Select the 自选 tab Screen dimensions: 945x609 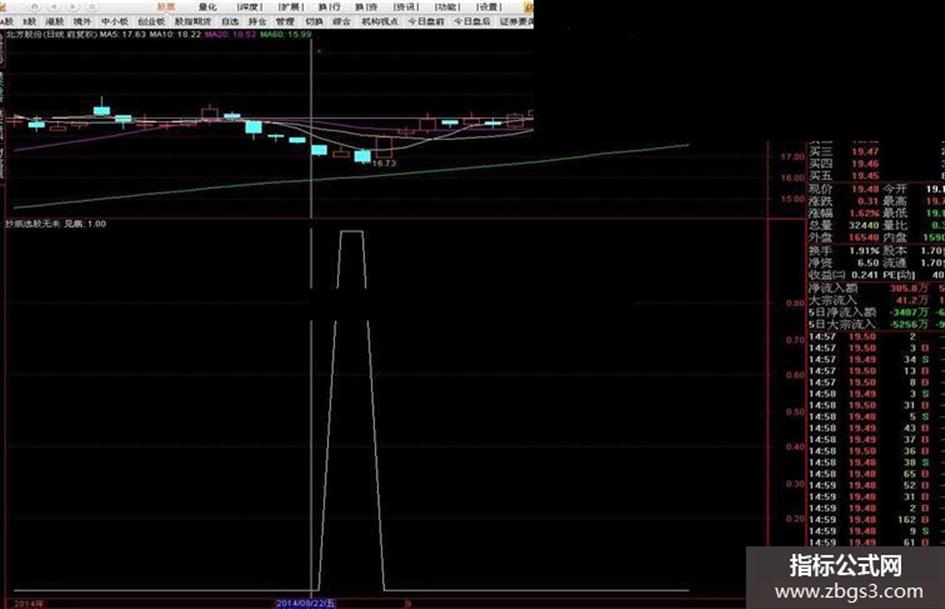click(x=230, y=21)
